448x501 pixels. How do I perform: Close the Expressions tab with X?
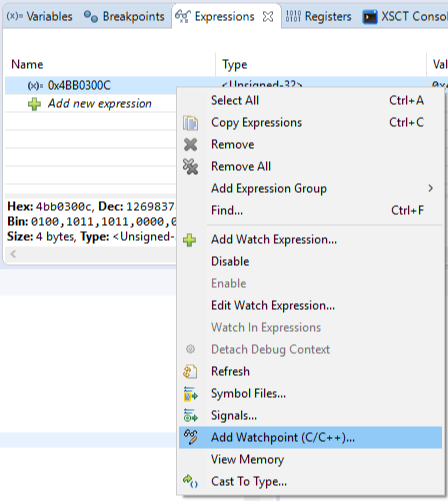tap(268, 16)
